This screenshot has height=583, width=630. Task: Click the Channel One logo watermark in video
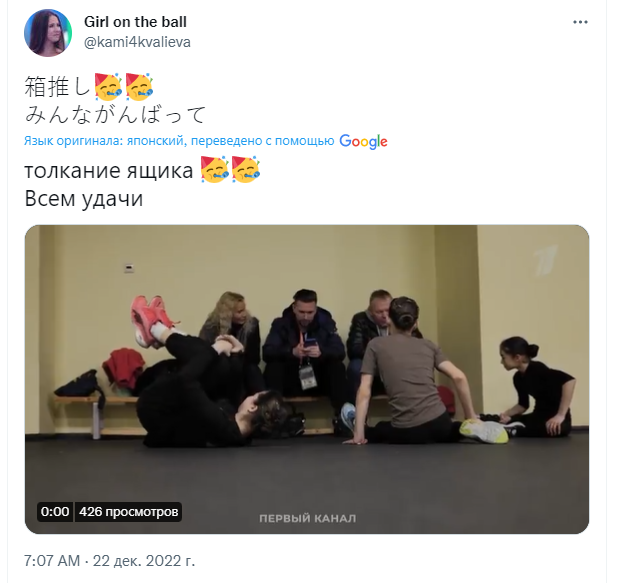(546, 261)
